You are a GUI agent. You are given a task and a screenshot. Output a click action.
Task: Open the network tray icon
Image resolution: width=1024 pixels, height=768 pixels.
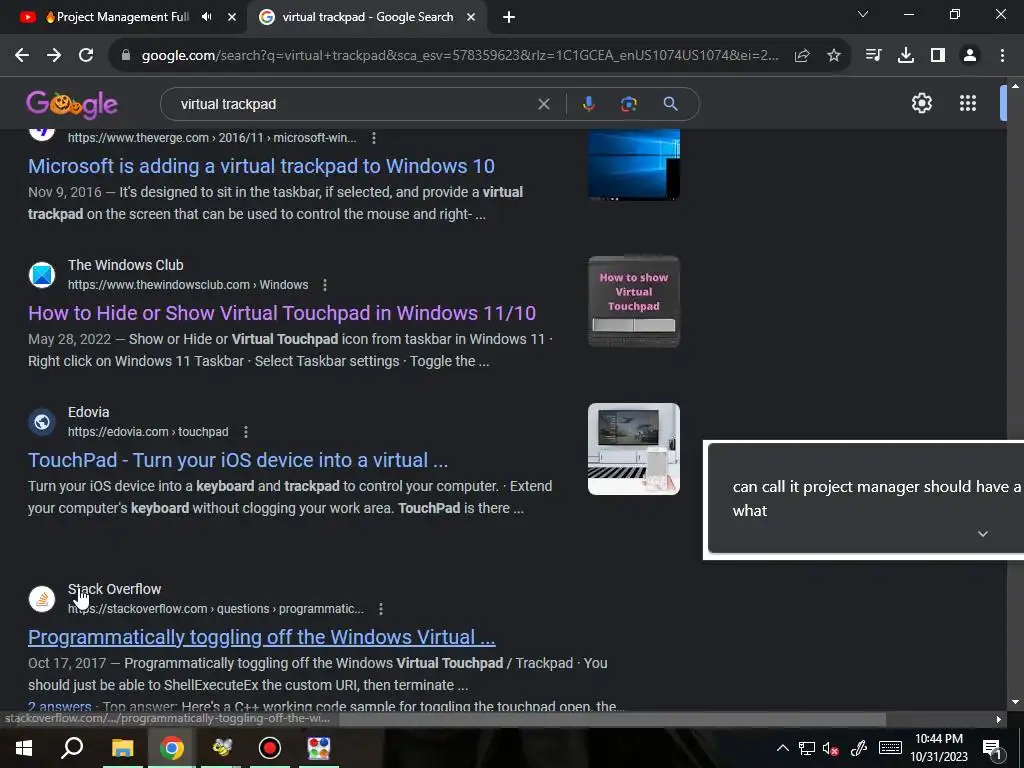pyautogui.click(x=807, y=748)
